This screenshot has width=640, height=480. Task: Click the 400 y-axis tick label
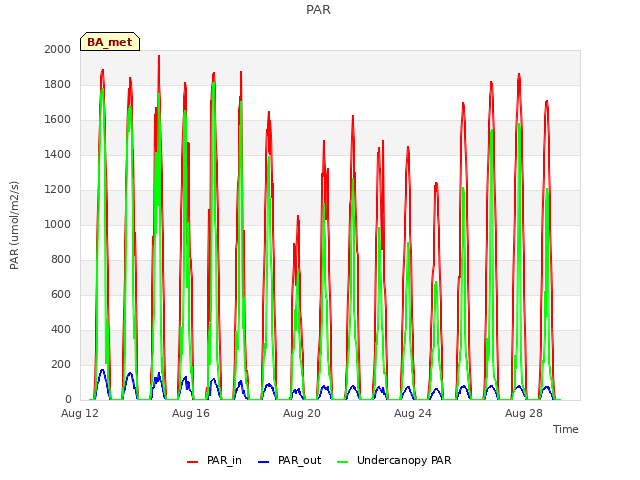(61, 329)
